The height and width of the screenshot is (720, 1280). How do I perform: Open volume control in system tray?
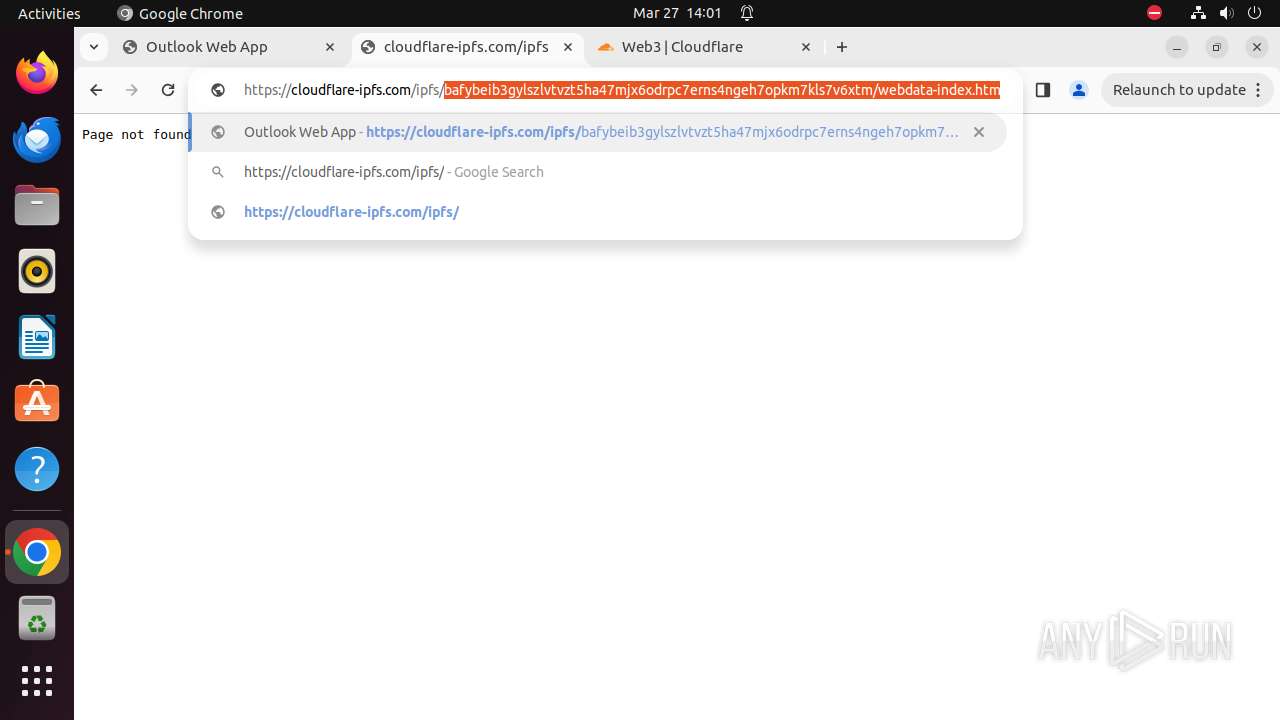[x=1226, y=13]
